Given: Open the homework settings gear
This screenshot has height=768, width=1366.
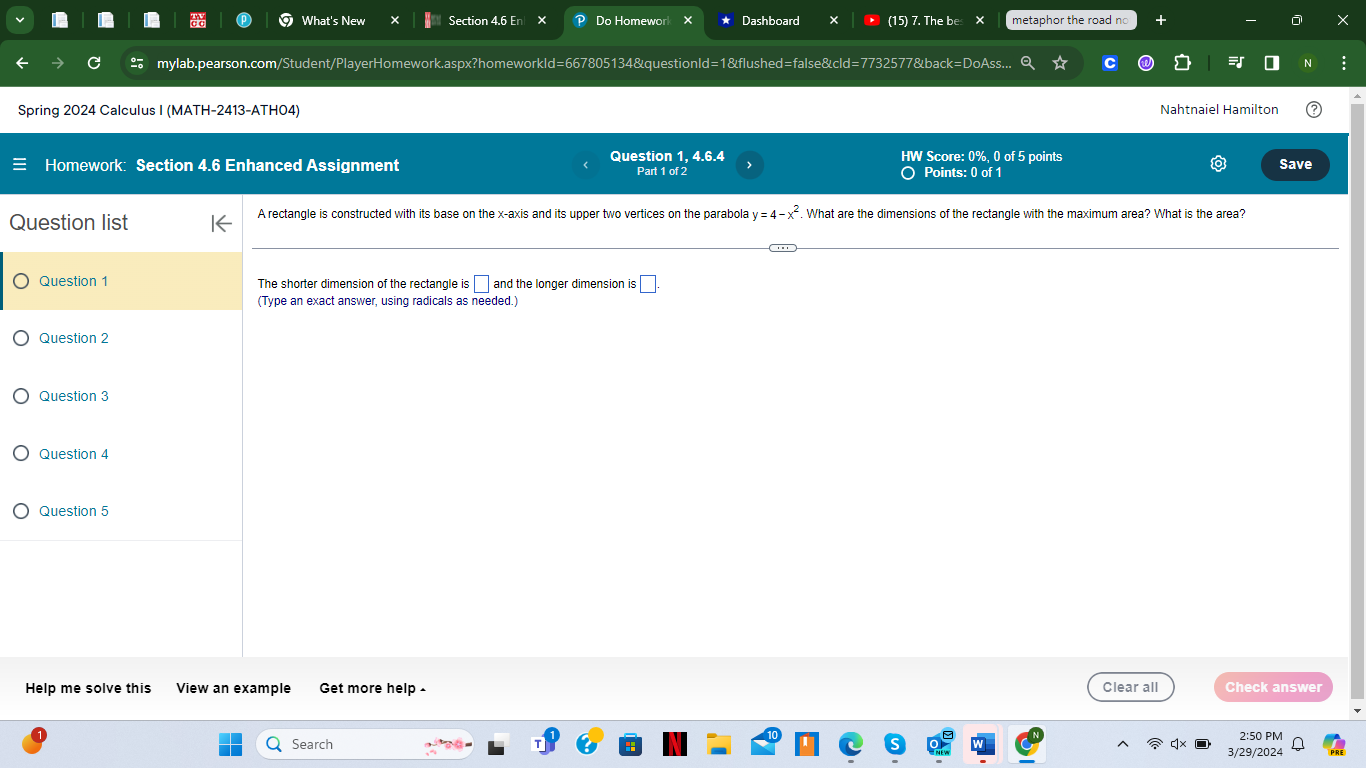Looking at the screenshot, I should [1218, 164].
